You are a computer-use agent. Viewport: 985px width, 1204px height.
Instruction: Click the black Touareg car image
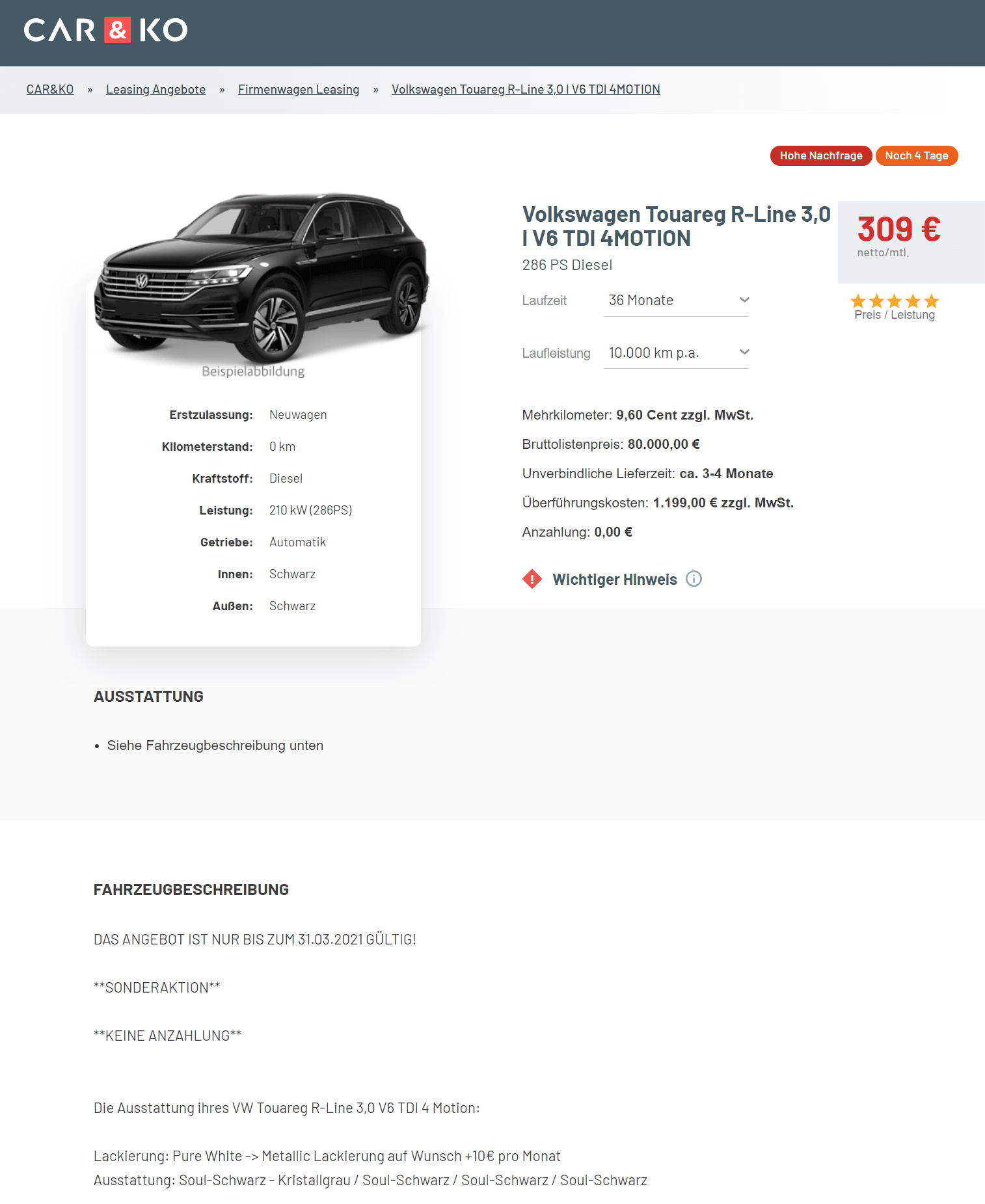pos(262,276)
